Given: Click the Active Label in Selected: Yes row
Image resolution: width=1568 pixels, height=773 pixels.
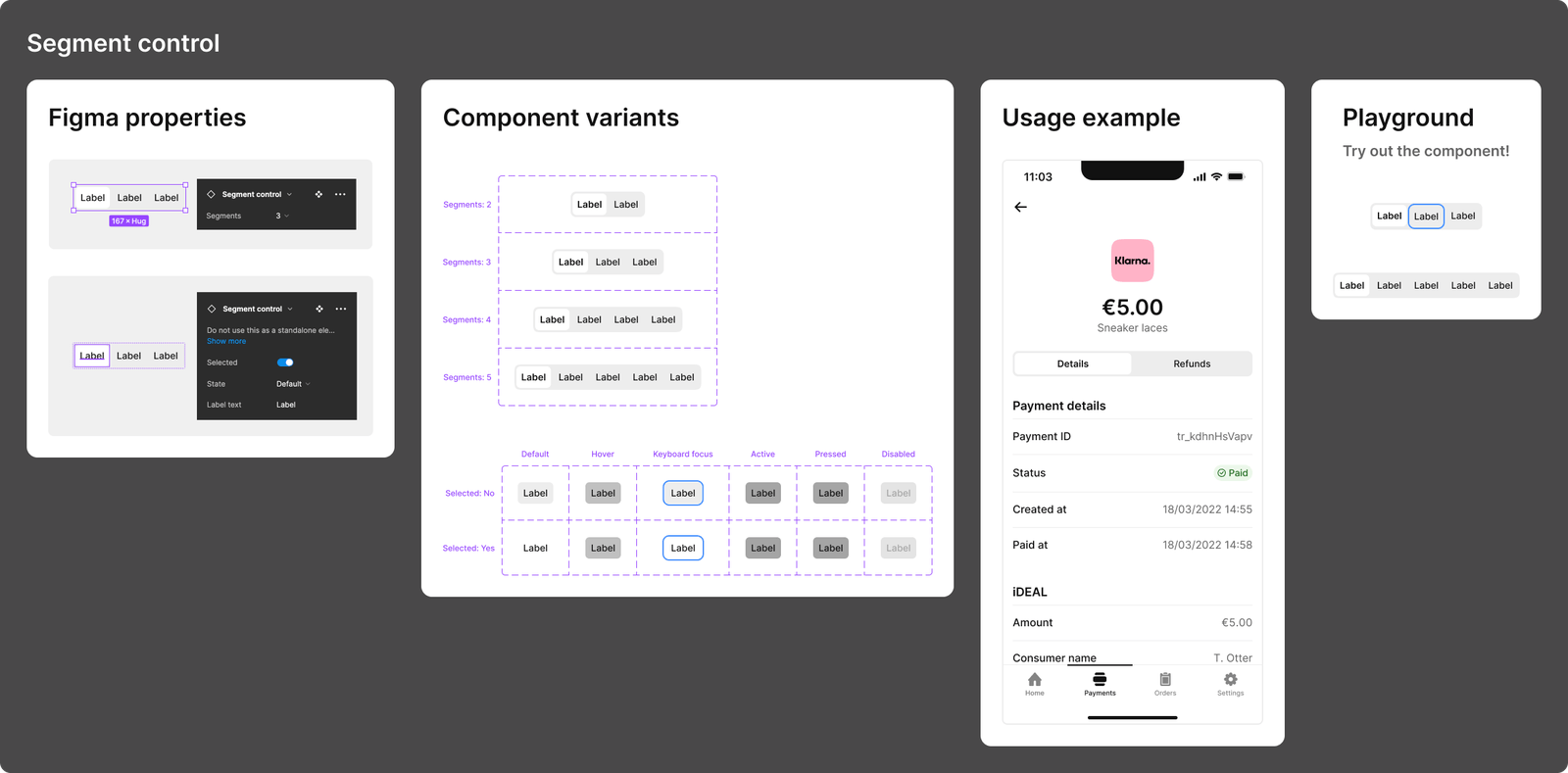Looking at the screenshot, I should 762,548.
